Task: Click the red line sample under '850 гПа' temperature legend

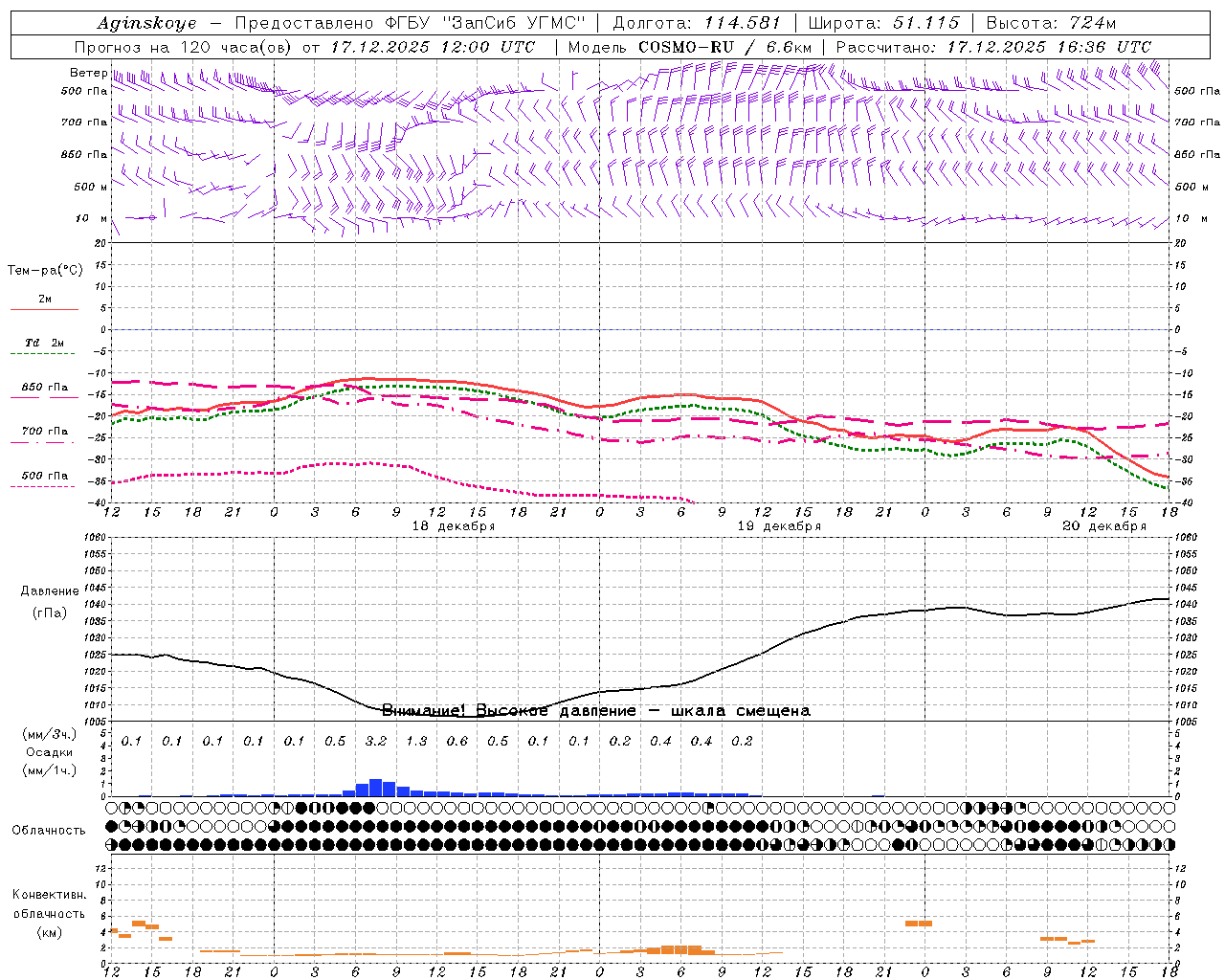Action: (44, 398)
